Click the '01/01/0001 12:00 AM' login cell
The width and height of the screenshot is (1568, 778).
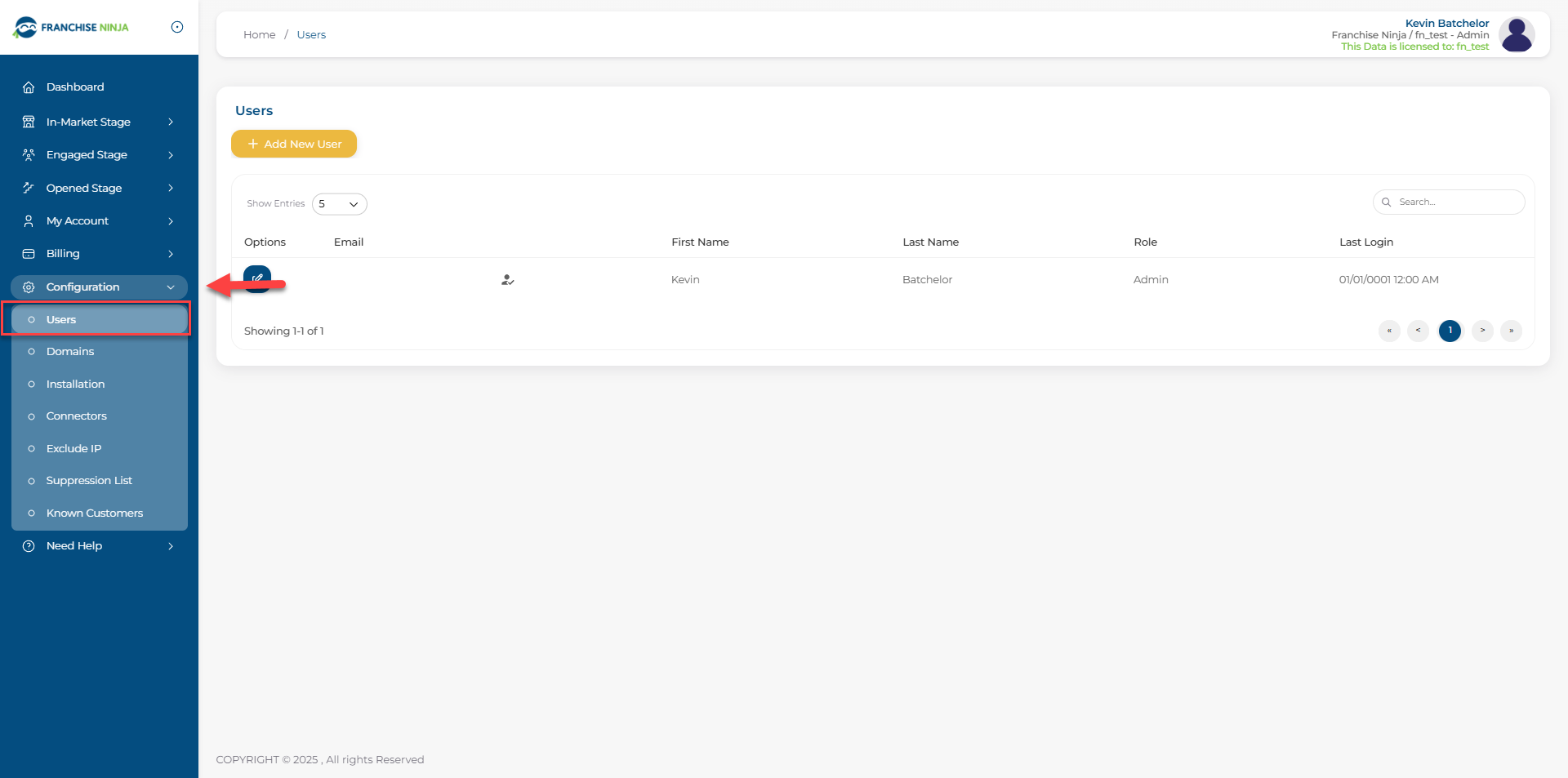click(x=1388, y=280)
